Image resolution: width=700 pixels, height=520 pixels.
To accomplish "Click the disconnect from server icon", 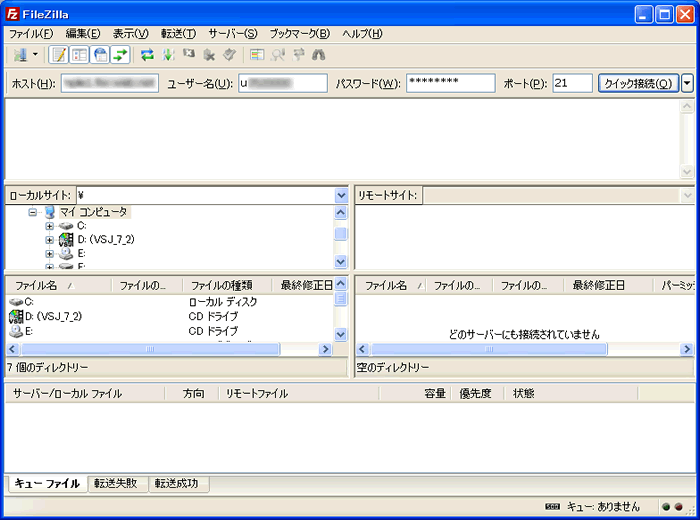I will [209, 55].
